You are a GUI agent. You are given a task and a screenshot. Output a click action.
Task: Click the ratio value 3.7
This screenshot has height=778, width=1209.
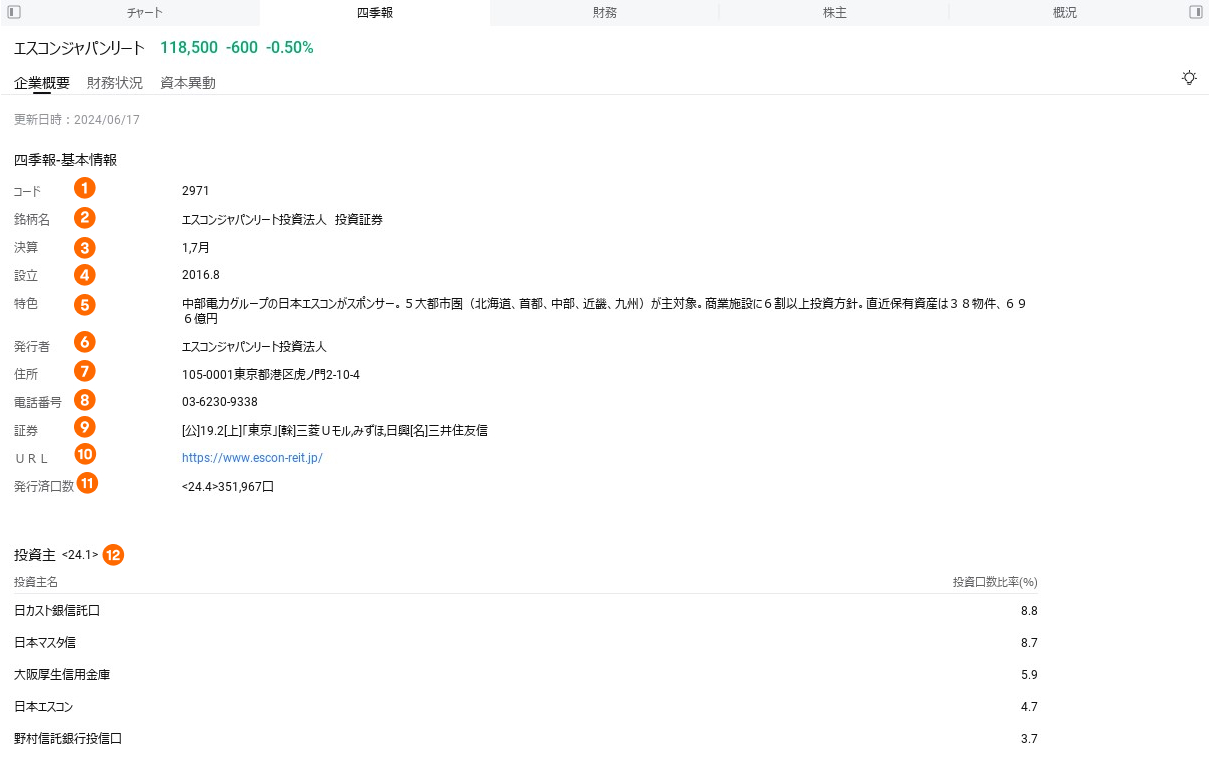[x=1029, y=739]
